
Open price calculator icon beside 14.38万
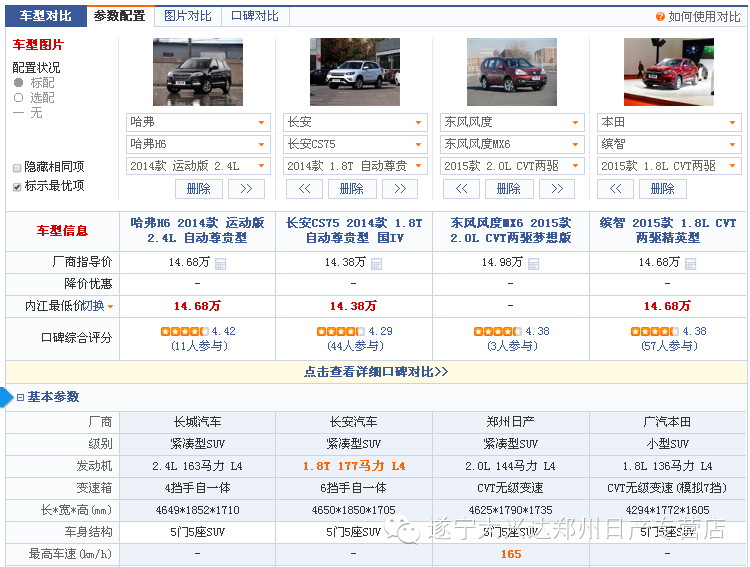click(376, 264)
